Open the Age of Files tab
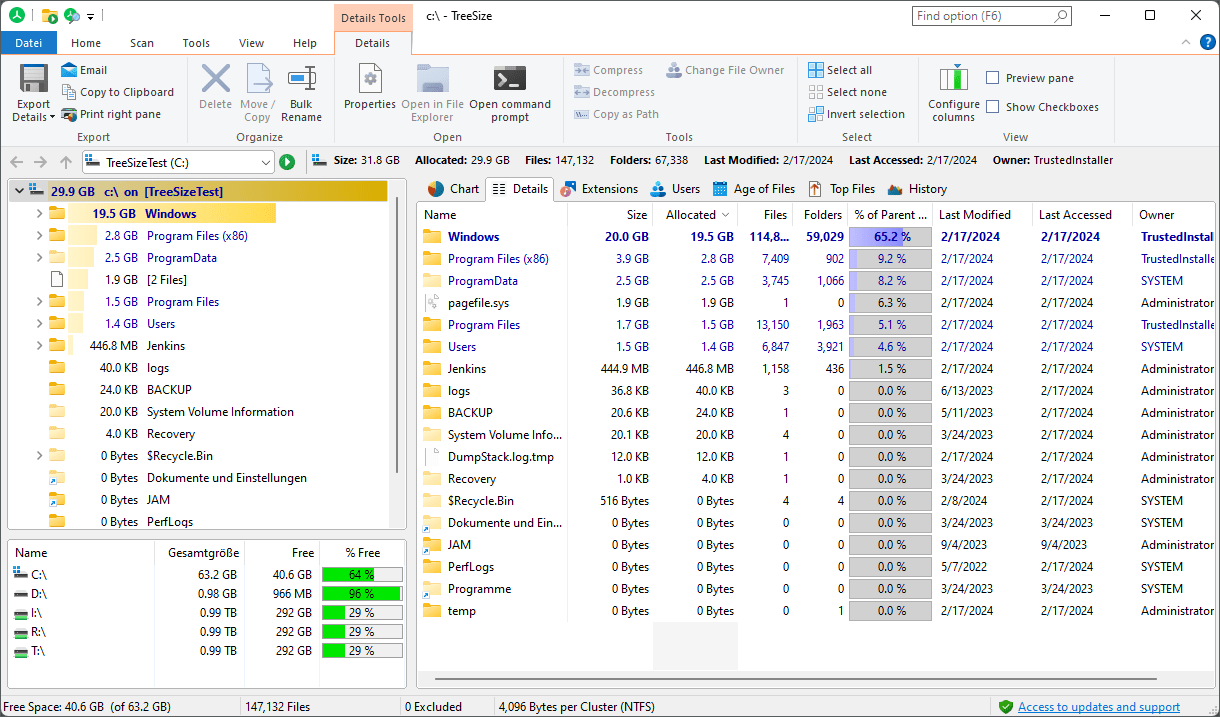 click(754, 189)
